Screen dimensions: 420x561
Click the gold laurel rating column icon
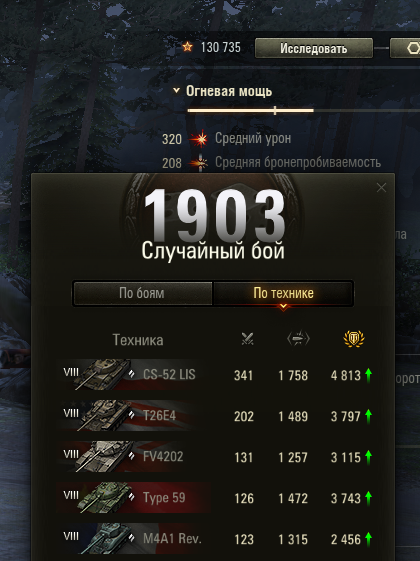(354, 338)
